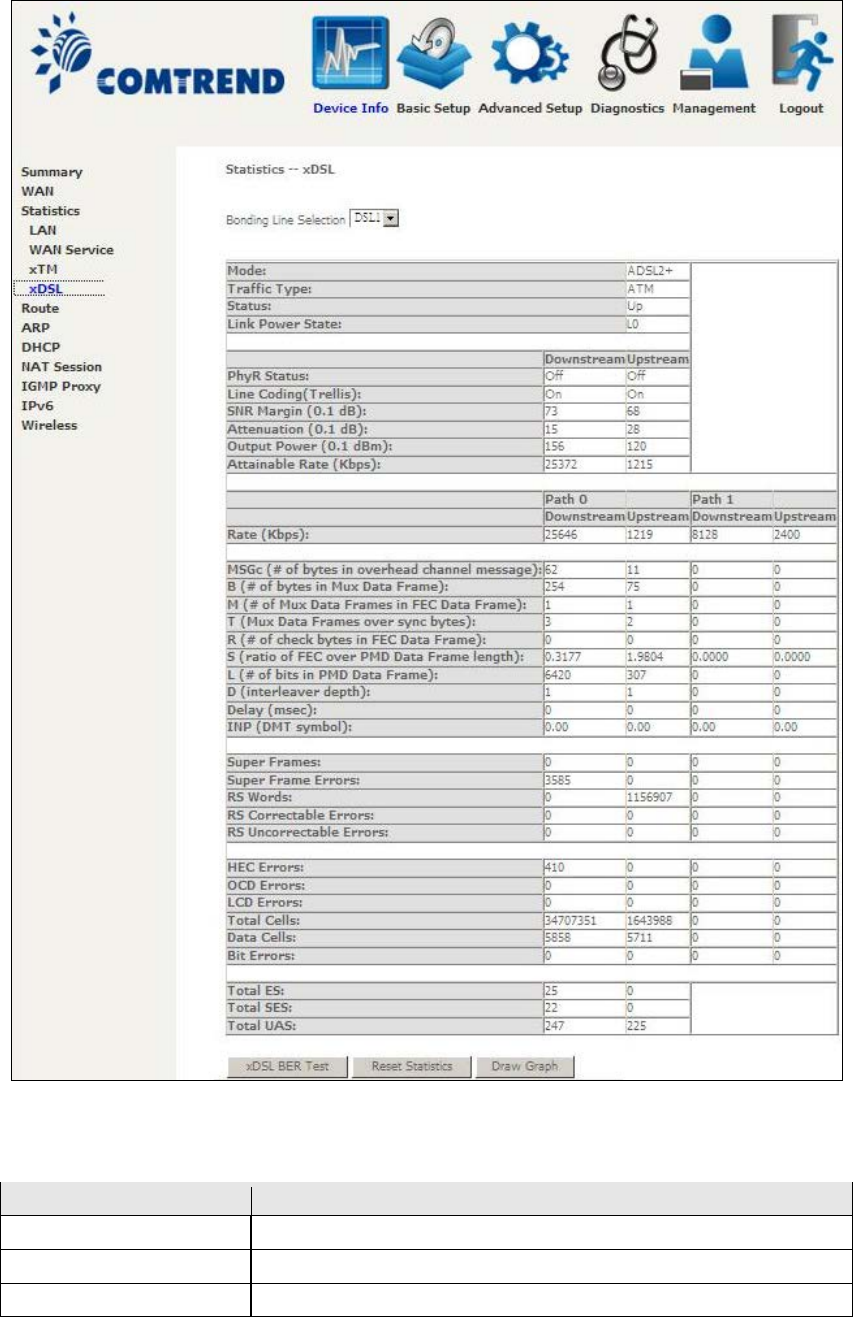This screenshot has height=1317, width=853.
Task: Open NAT Session page
Action: point(61,367)
